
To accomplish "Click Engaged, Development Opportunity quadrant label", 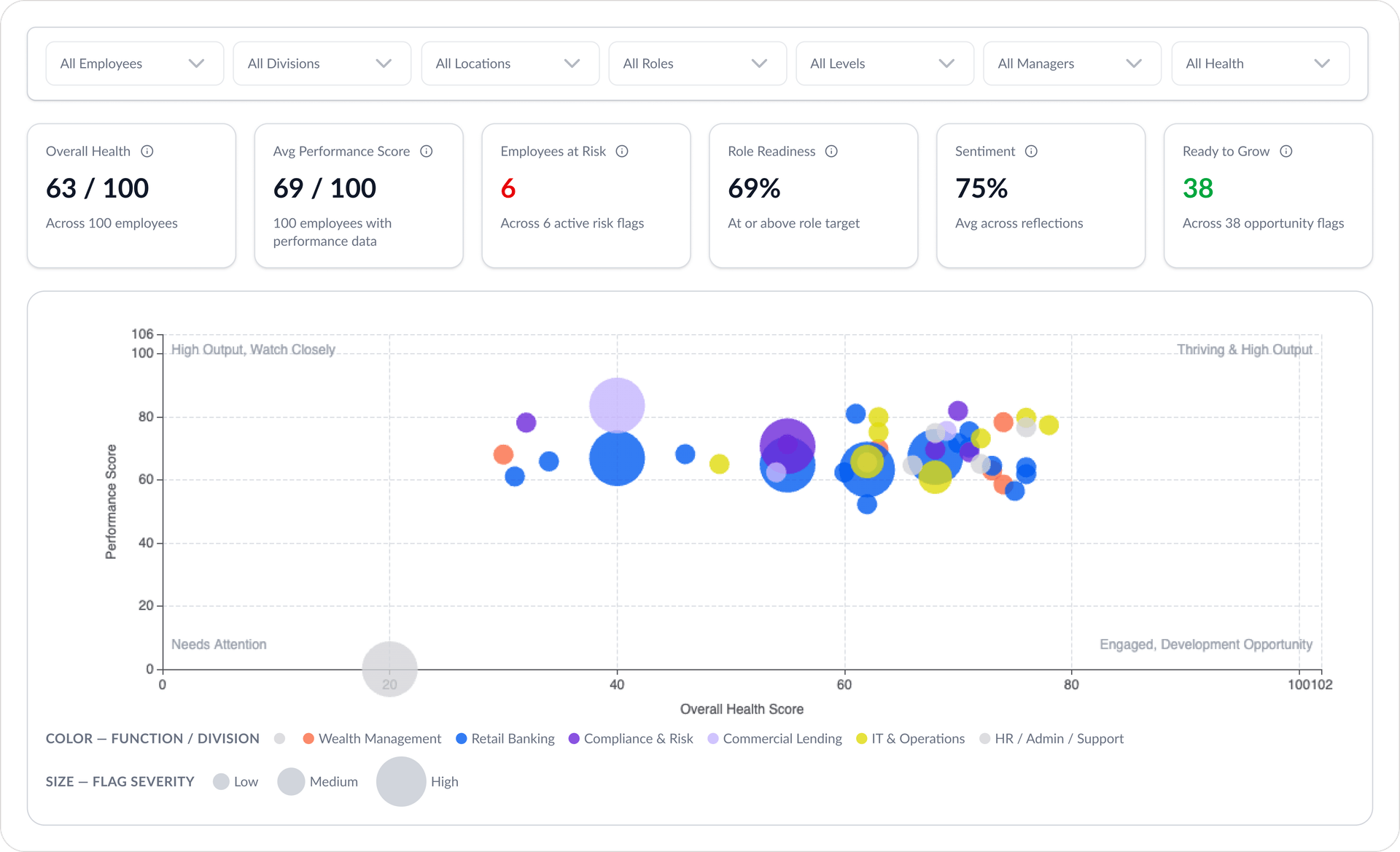I will pos(1206,644).
